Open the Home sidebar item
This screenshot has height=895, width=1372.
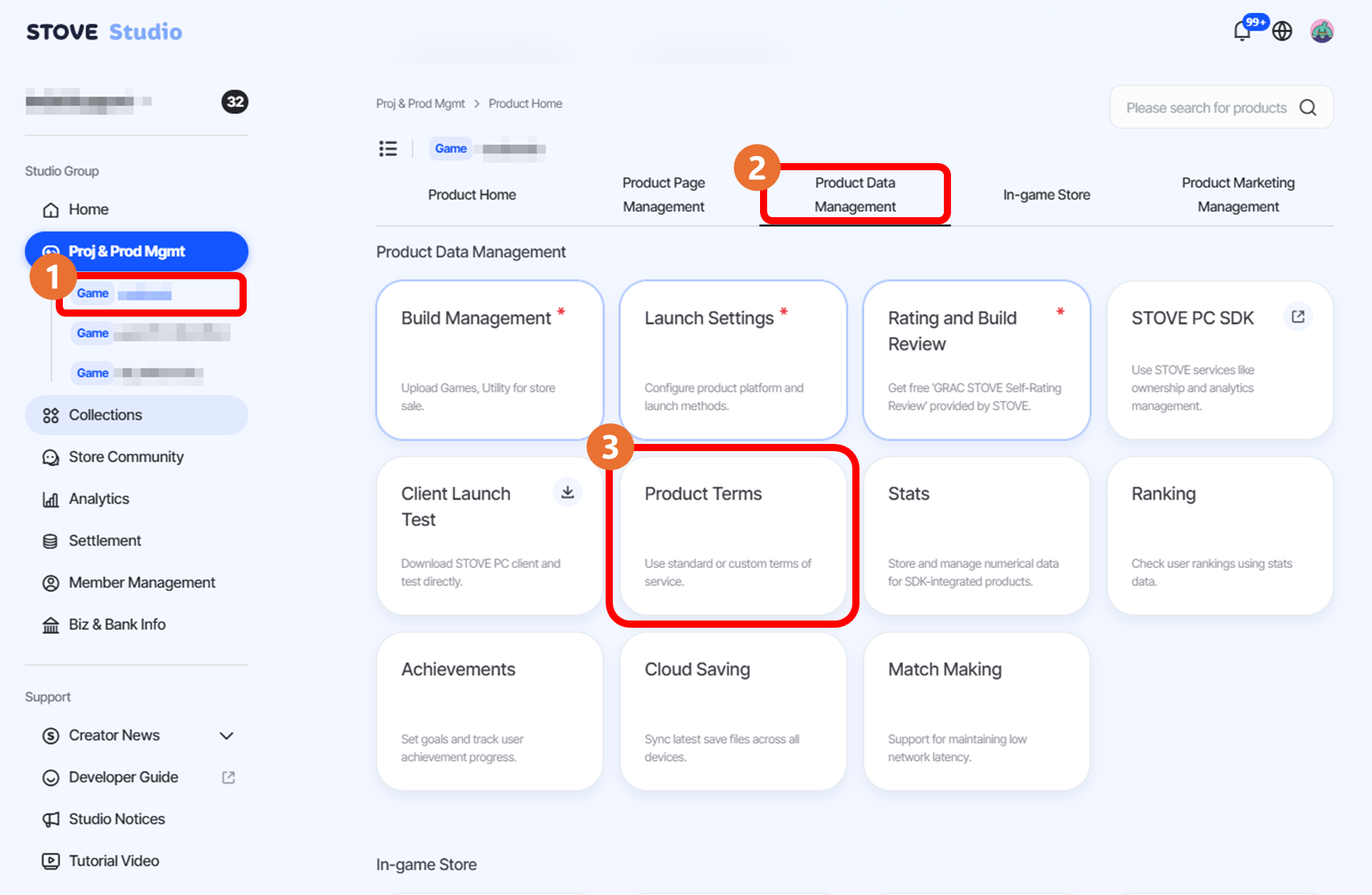pos(137,209)
